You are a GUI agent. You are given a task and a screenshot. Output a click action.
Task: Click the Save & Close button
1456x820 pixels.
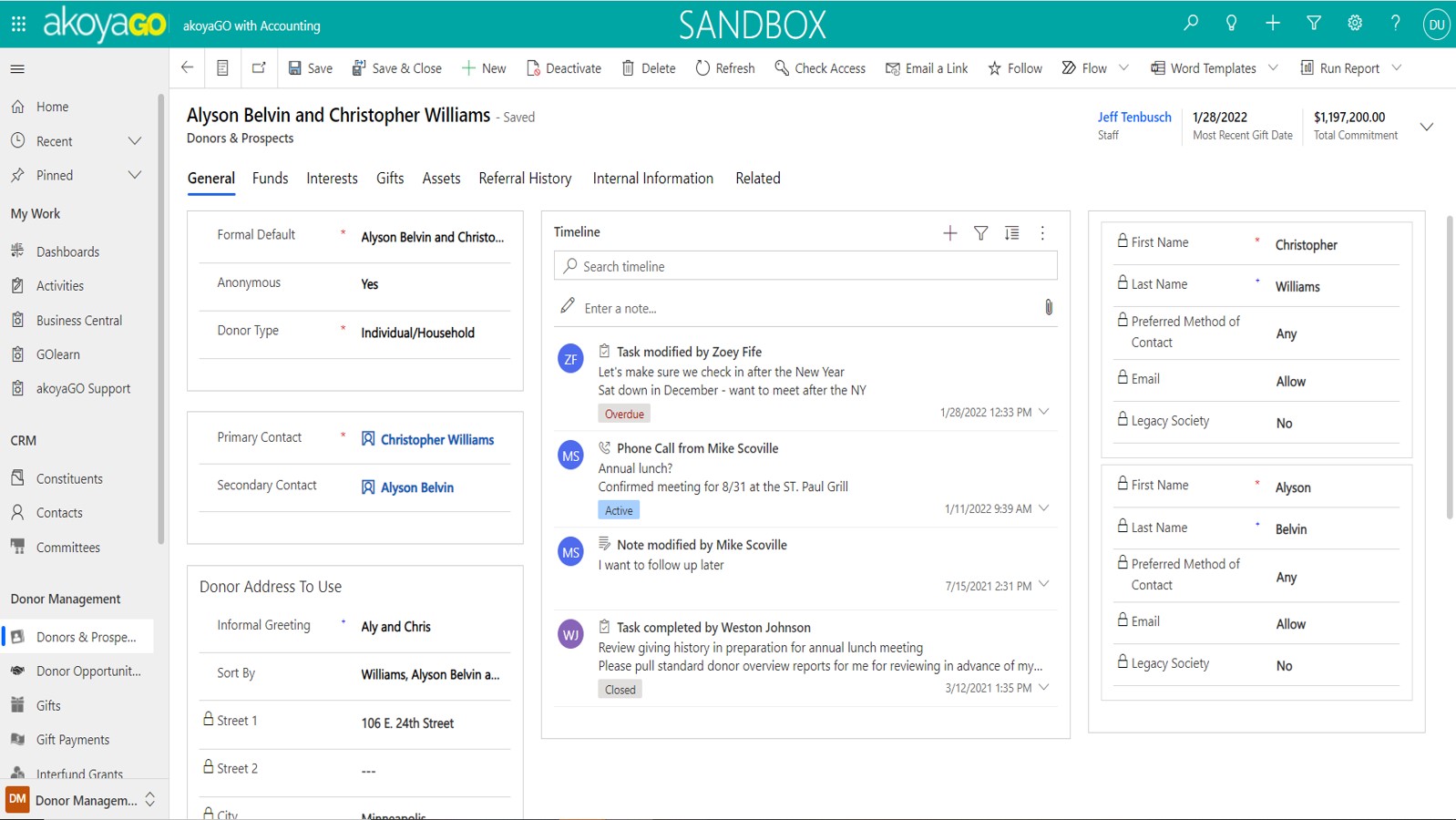(396, 68)
